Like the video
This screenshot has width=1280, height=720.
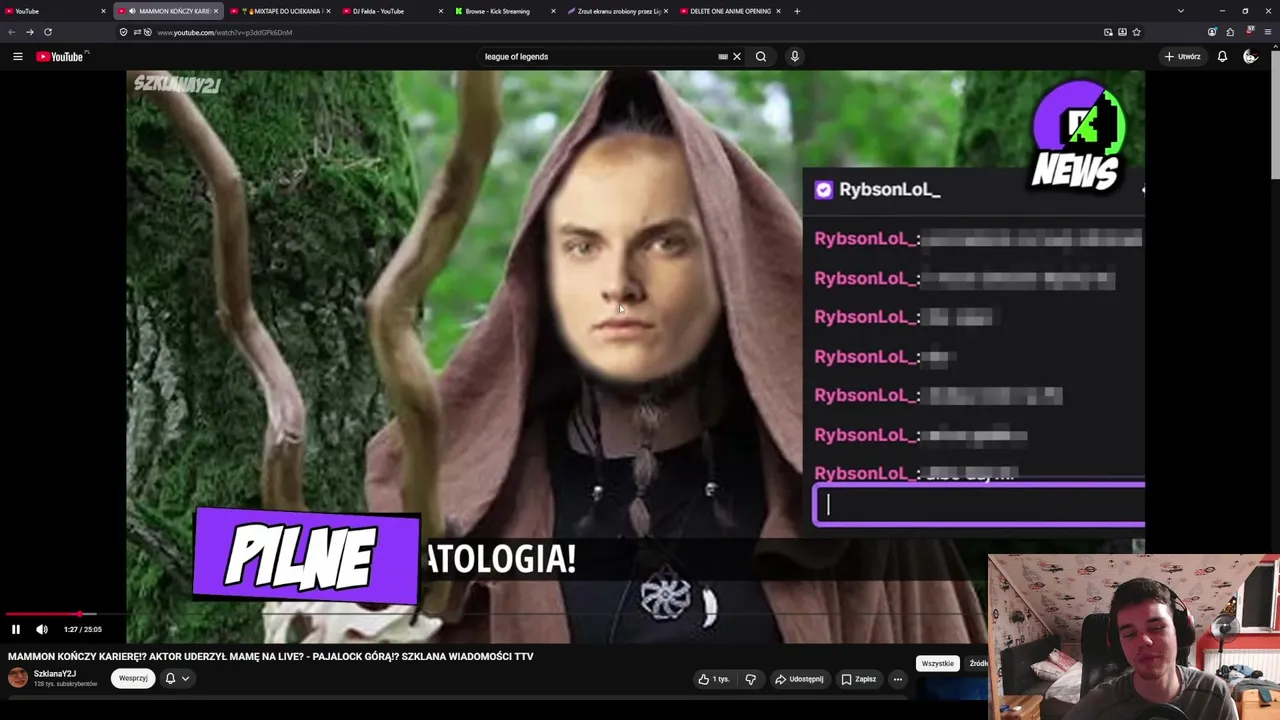pyautogui.click(x=713, y=679)
